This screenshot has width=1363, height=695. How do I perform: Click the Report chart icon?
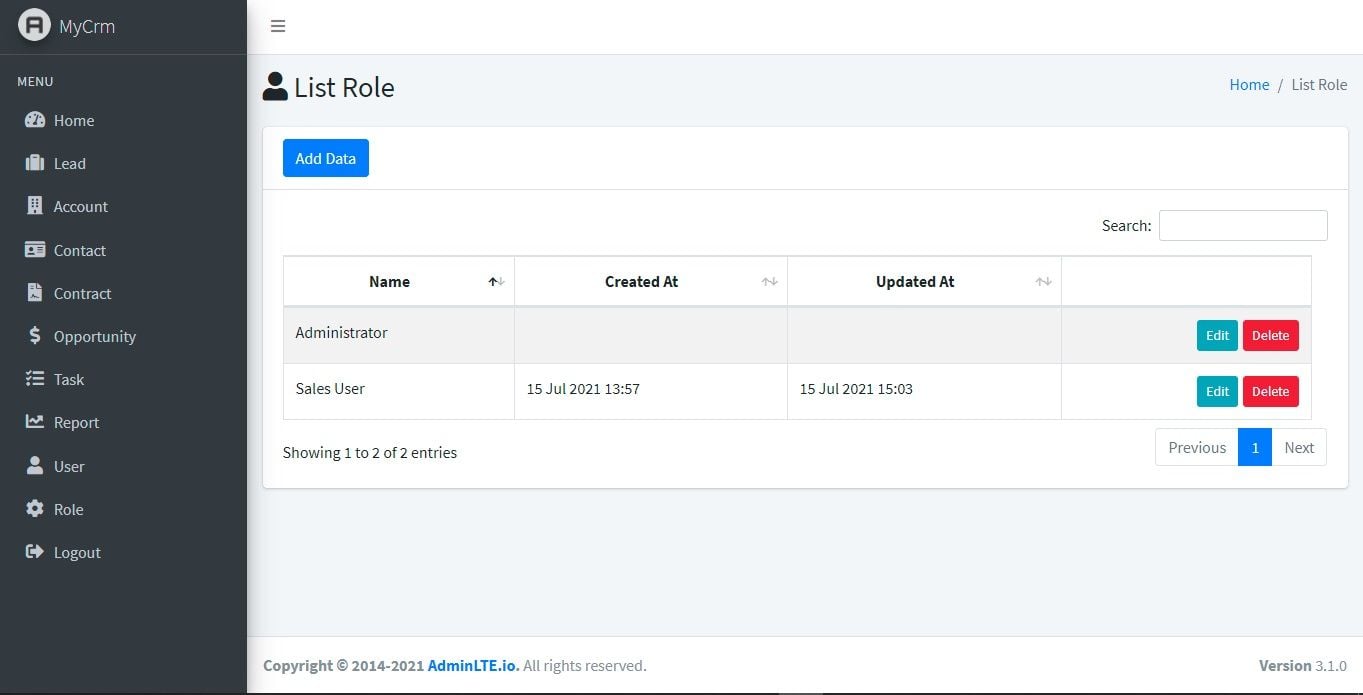35,422
